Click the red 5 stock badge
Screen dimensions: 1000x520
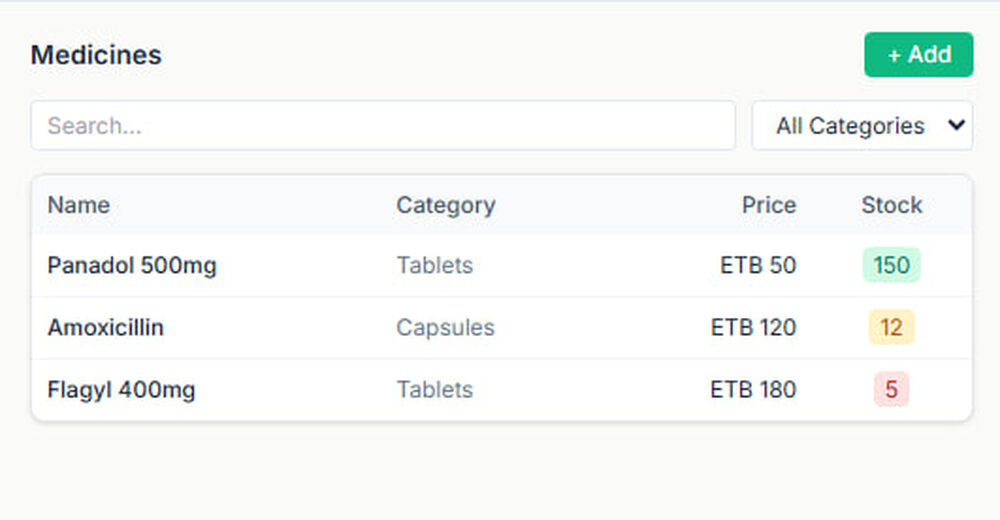click(891, 390)
